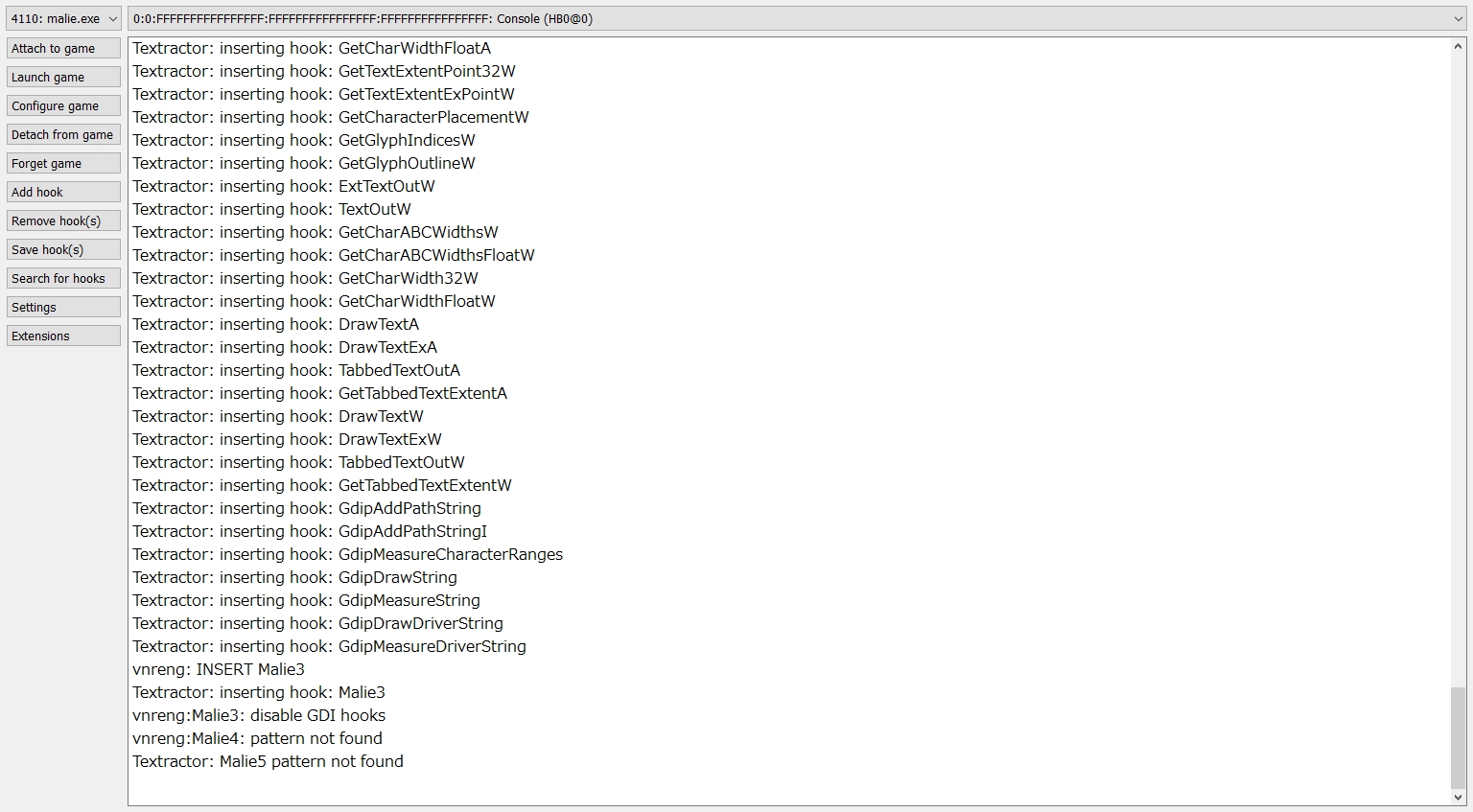The width and height of the screenshot is (1473, 812).
Task: Click the scroll-up arrow of the console scrollbar
Action: coord(1460,44)
